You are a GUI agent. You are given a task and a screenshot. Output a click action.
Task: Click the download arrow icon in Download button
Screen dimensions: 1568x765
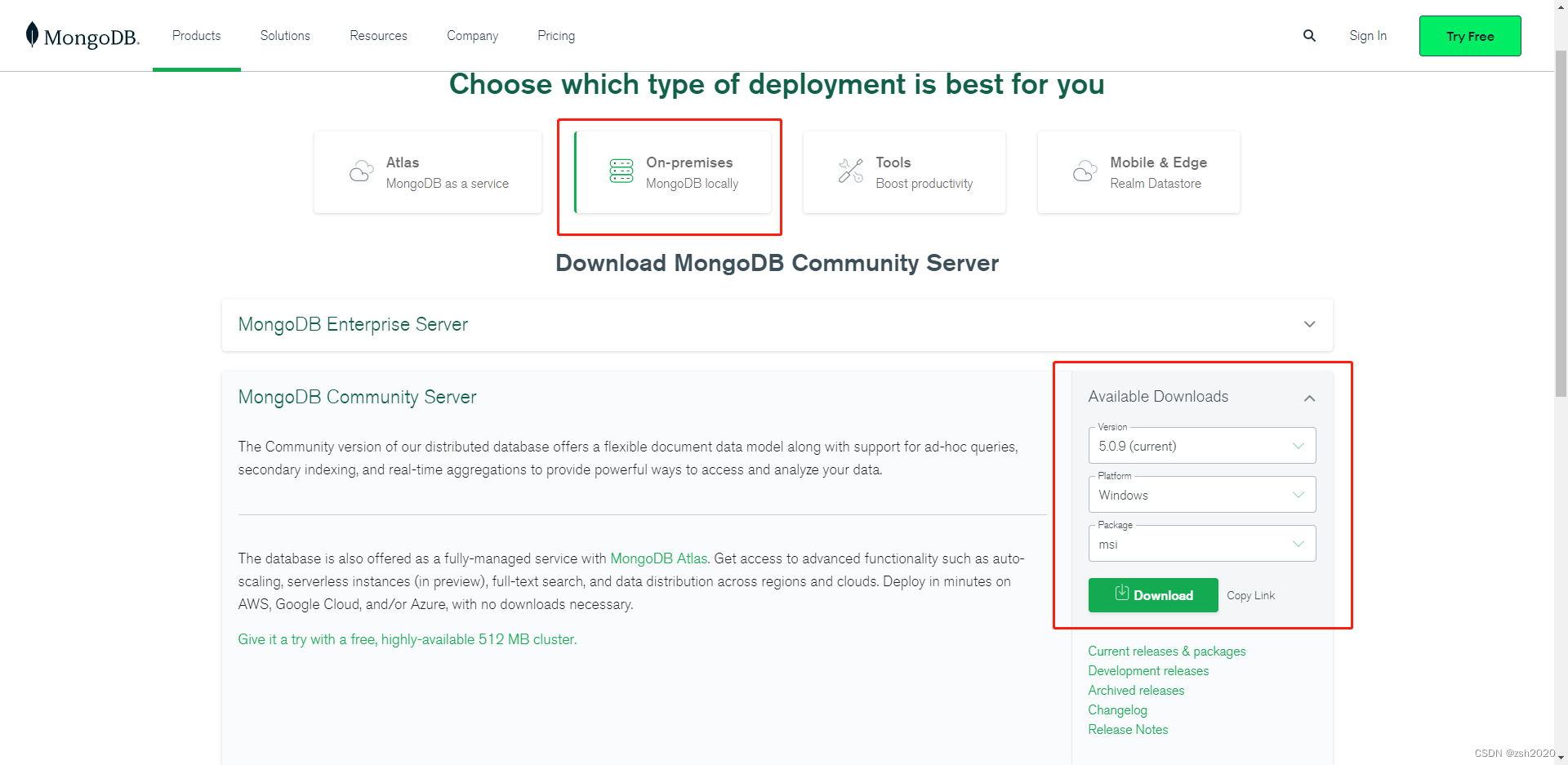(1122, 593)
